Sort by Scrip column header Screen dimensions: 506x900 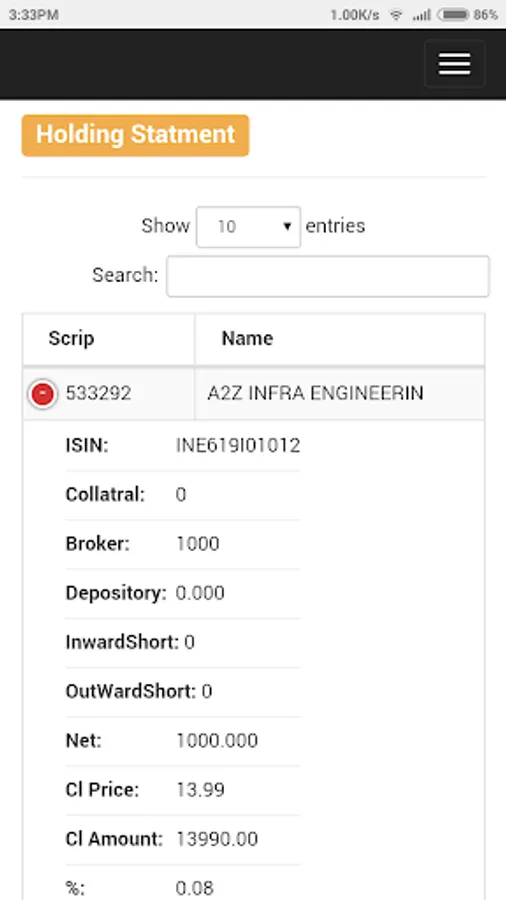pyautogui.click(x=108, y=339)
